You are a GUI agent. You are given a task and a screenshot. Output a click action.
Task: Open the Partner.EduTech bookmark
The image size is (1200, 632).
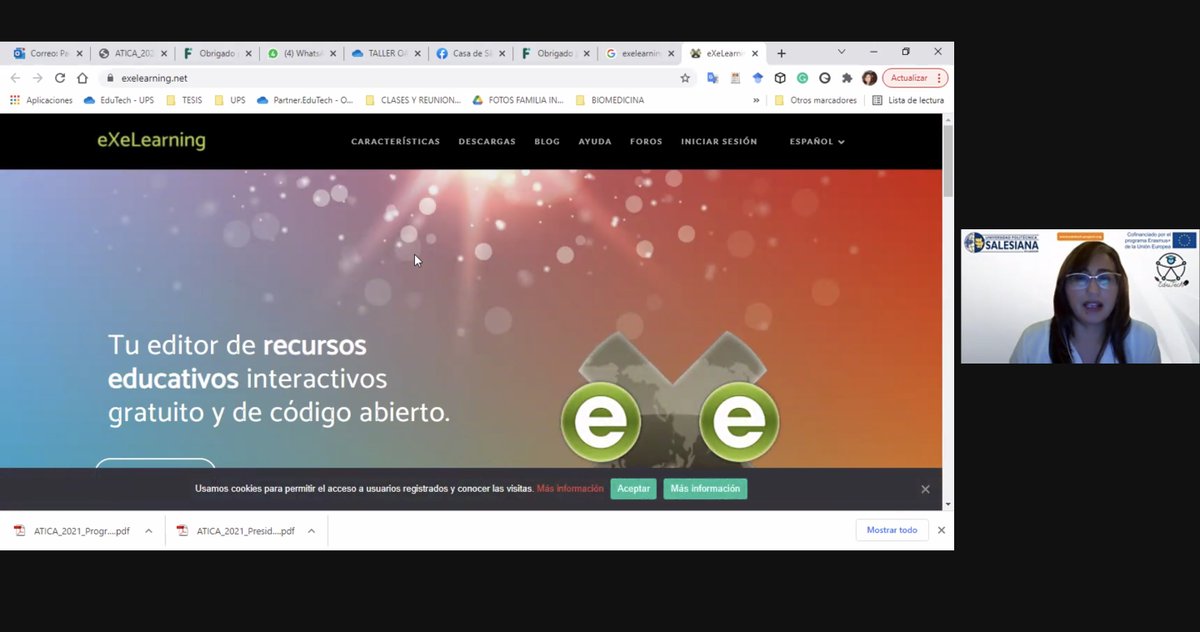(x=305, y=100)
